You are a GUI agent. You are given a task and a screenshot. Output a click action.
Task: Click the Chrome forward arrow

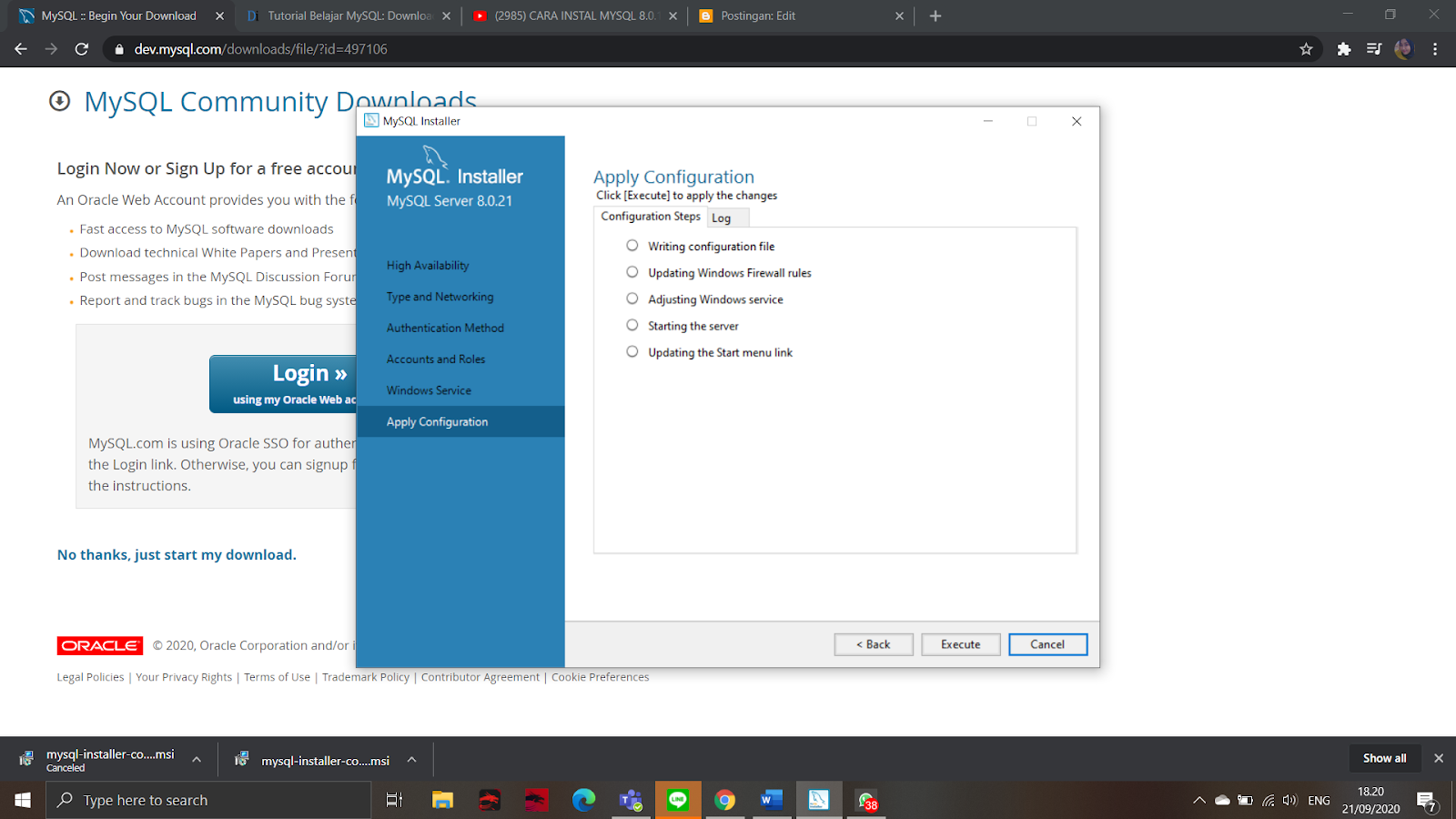coord(51,49)
